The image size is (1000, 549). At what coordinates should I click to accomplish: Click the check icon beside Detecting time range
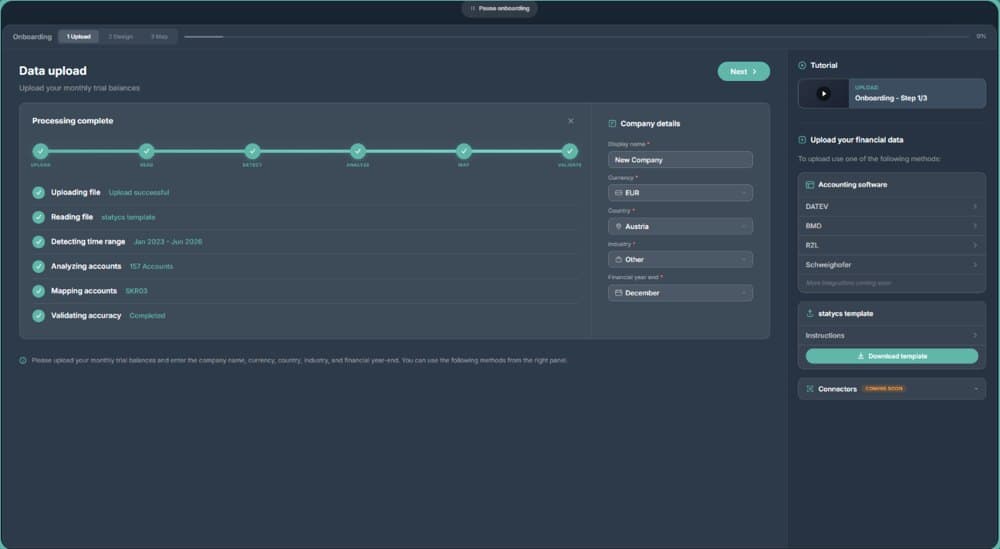pos(38,242)
